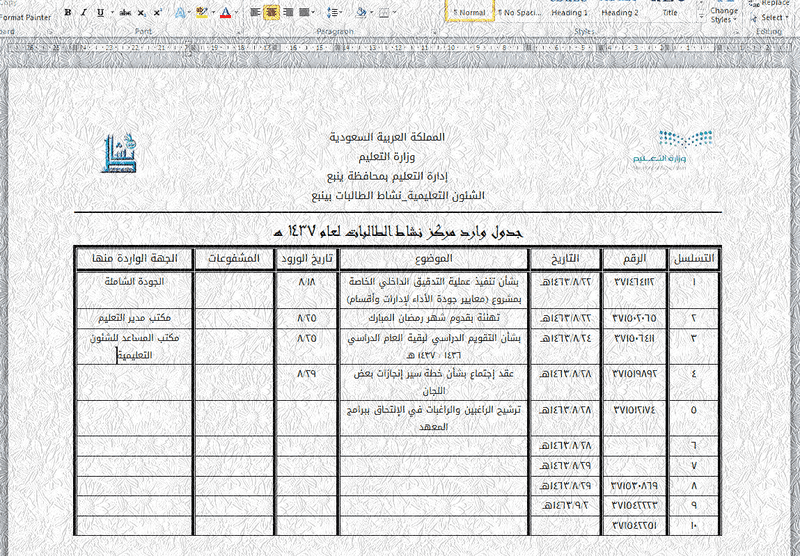Expand Borders dropdown arrow
The width and height of the screenshot is (800, 556).
[x=394, y=13]
